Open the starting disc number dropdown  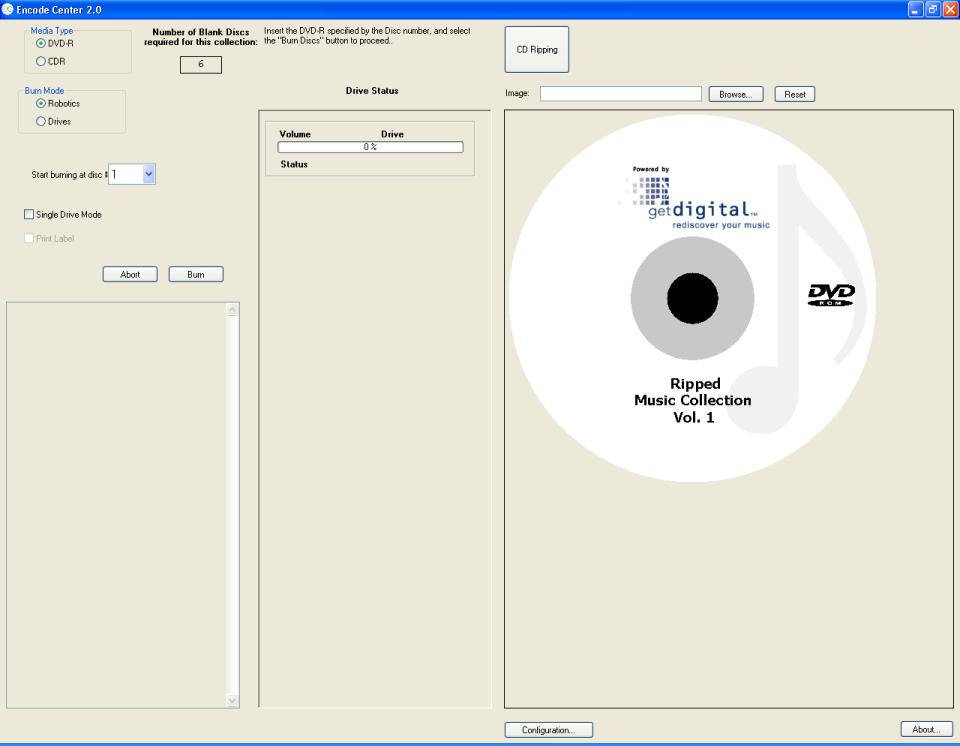point(148,173)
